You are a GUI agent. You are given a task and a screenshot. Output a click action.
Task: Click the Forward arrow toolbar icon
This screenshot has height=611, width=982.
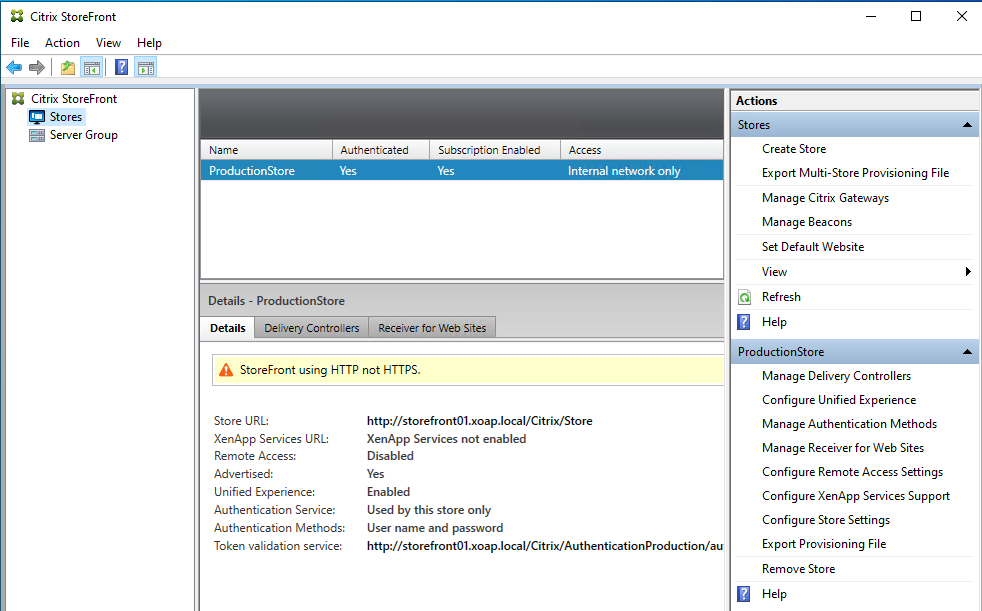pyautogui.click(x=37, y=68)
